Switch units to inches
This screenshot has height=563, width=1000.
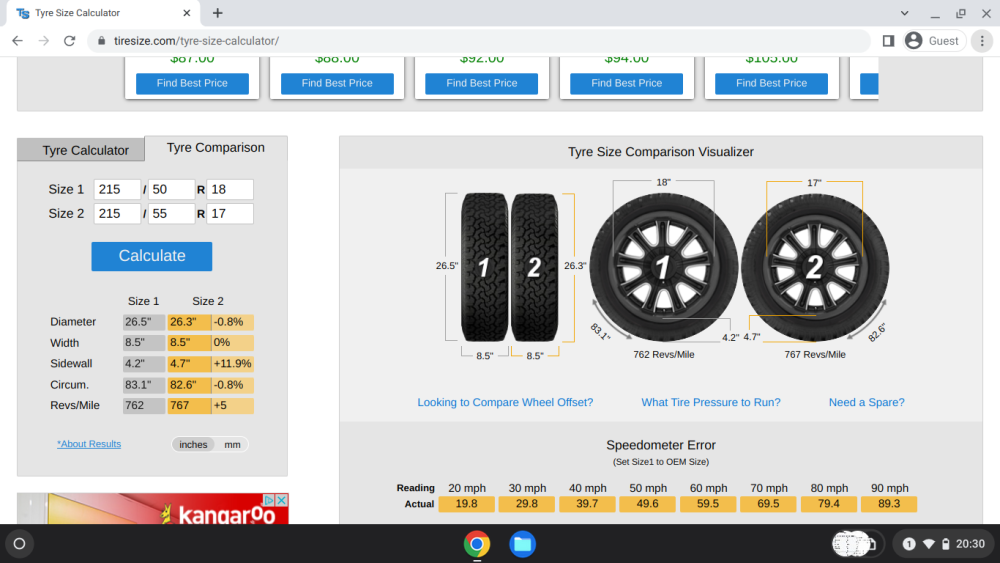(193, 444)
